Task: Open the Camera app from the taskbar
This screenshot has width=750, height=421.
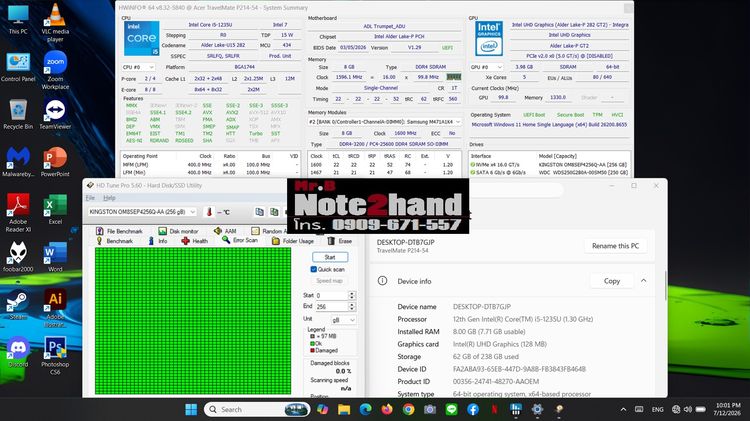Action: point(430,410)
